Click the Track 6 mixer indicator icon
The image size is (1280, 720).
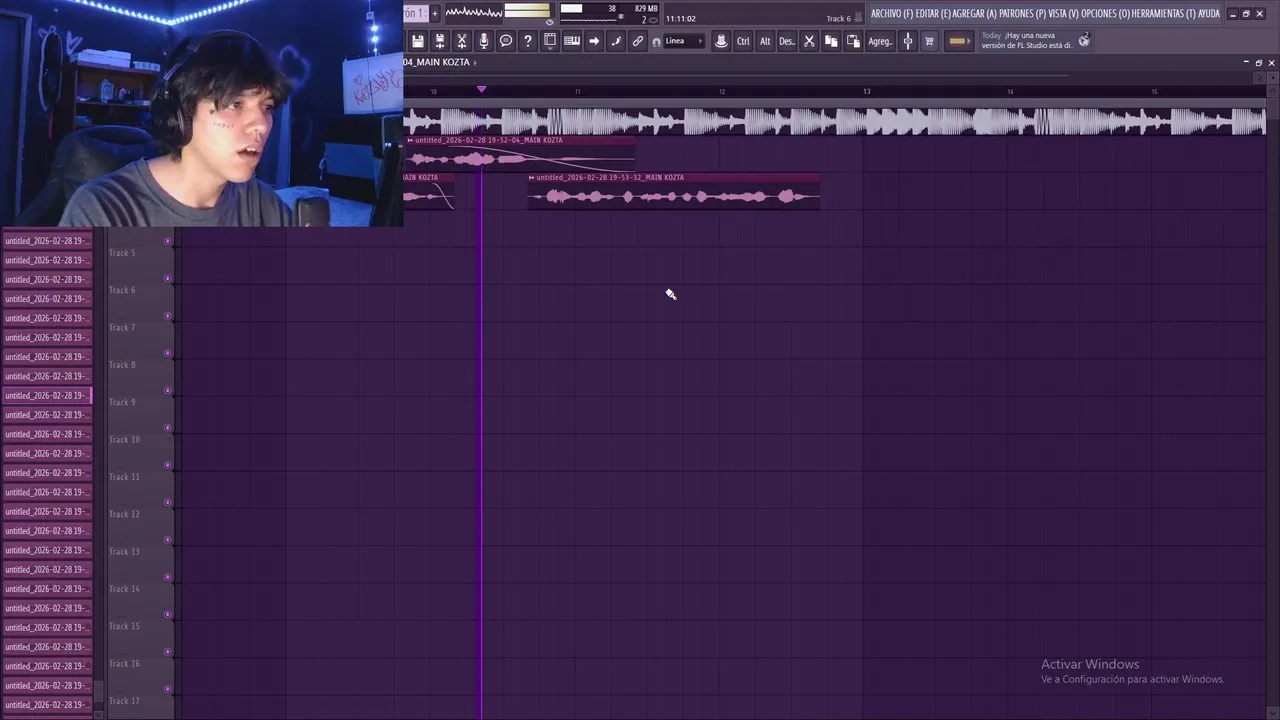point(858,18)
